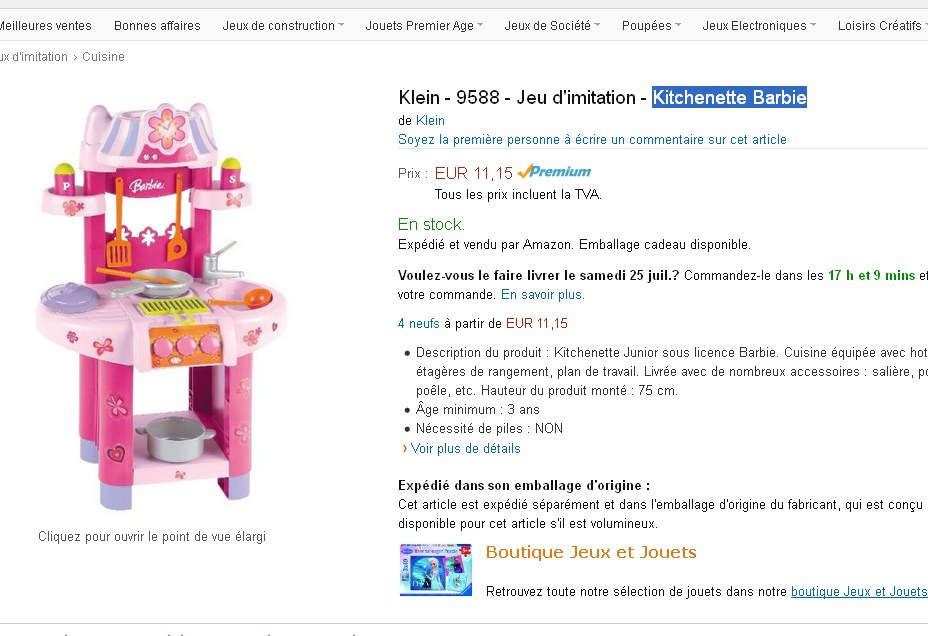Open the Boutique Jeux et Jouets thumbnail
The image size is (928, 636).
435,570
